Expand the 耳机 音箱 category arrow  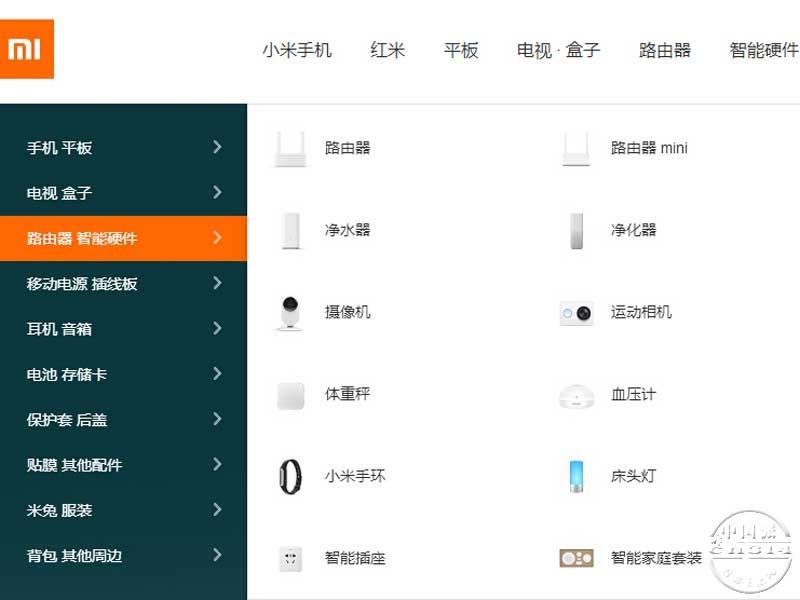(217, 328)
